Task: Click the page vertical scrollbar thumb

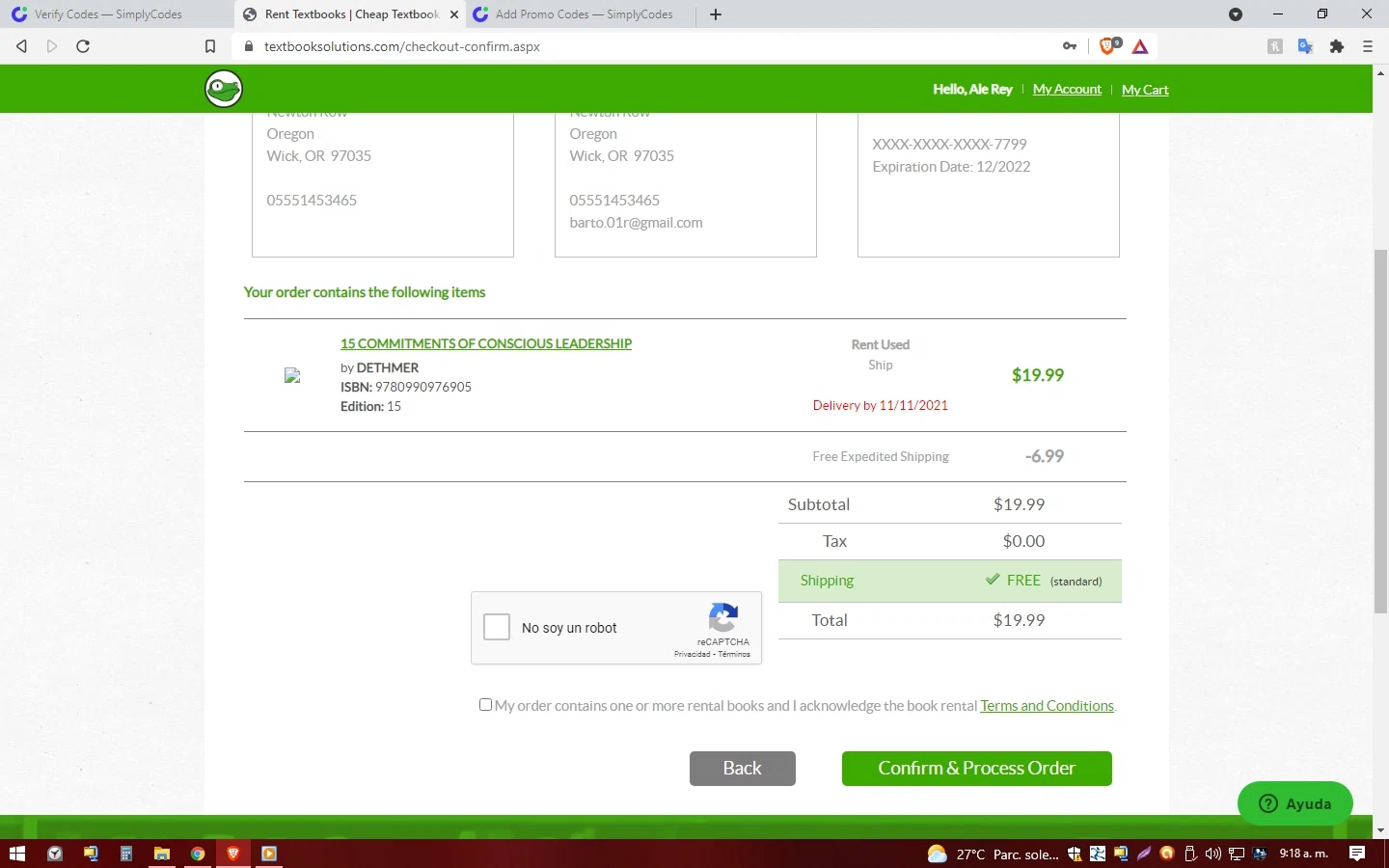Action: (x=1380, y=431)
